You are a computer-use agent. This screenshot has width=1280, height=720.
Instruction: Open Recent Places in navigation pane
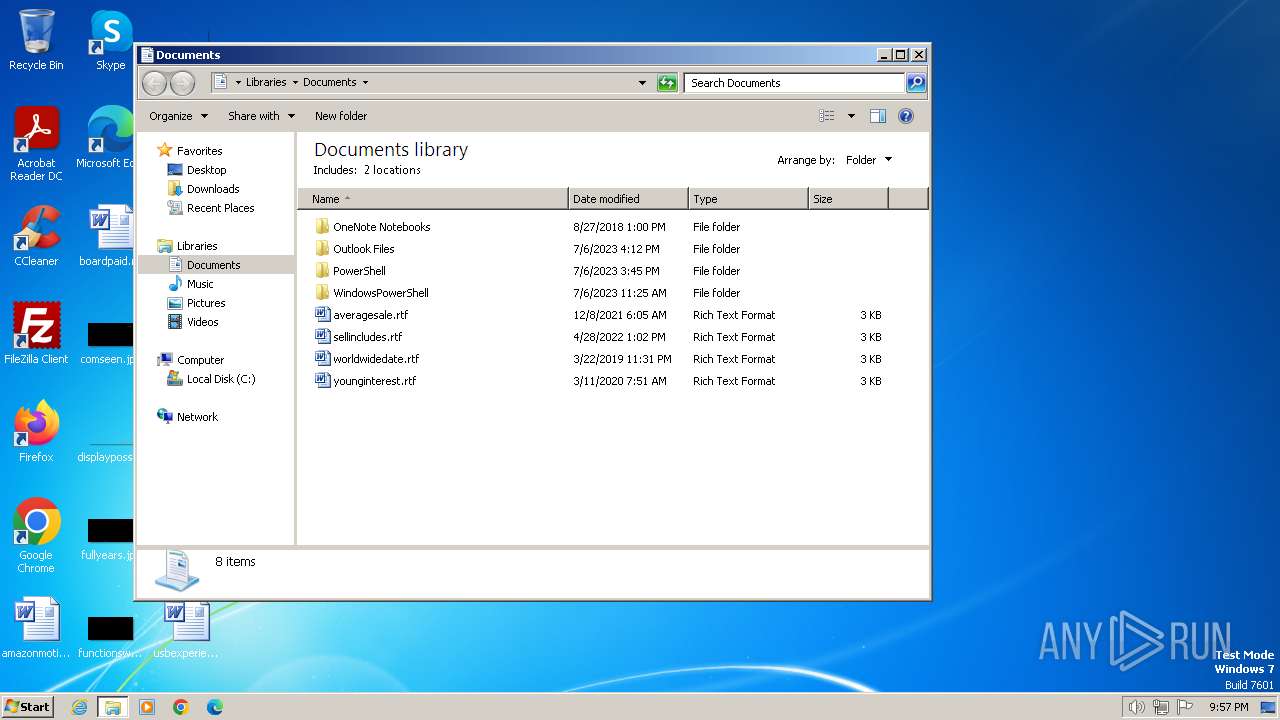tap(220, 208)
